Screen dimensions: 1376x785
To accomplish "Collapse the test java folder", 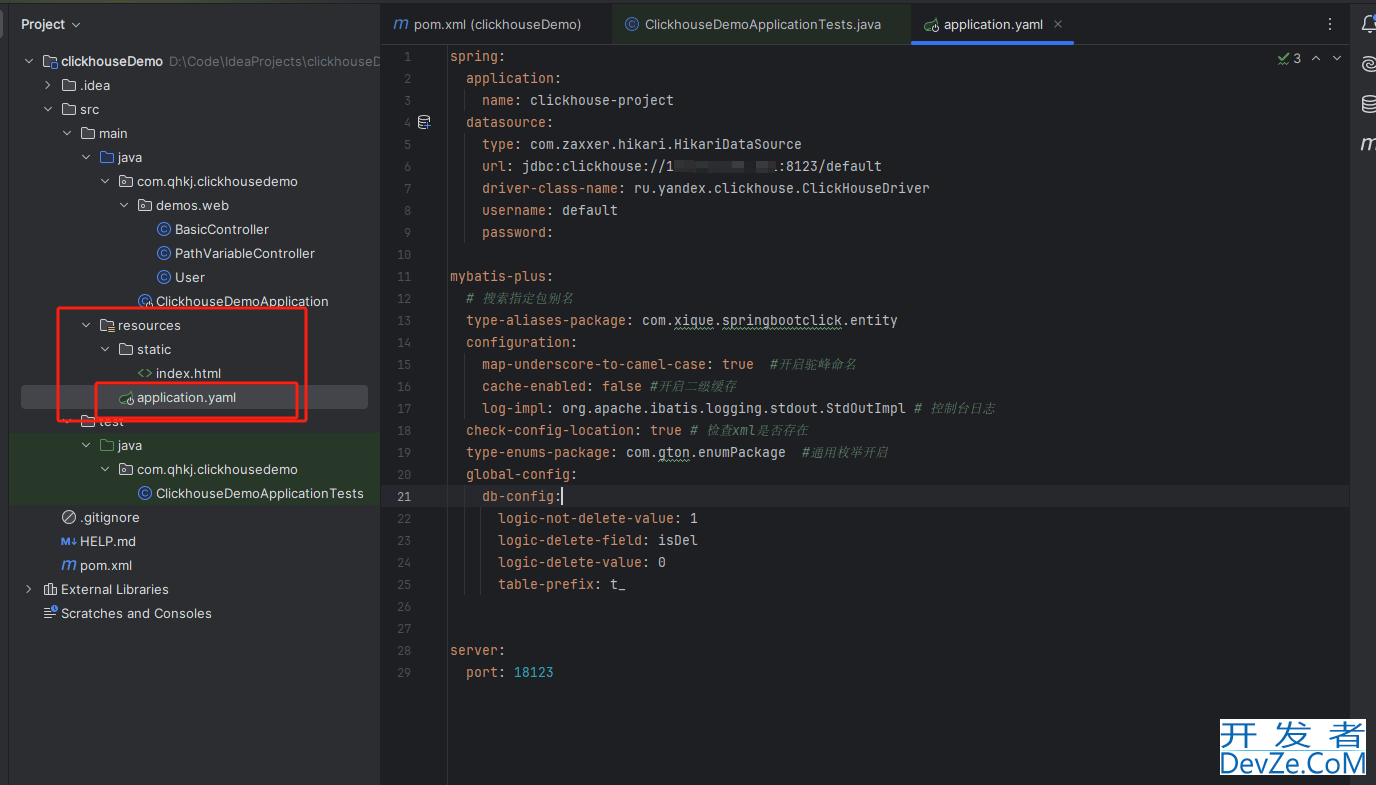I will click(85, 445).
